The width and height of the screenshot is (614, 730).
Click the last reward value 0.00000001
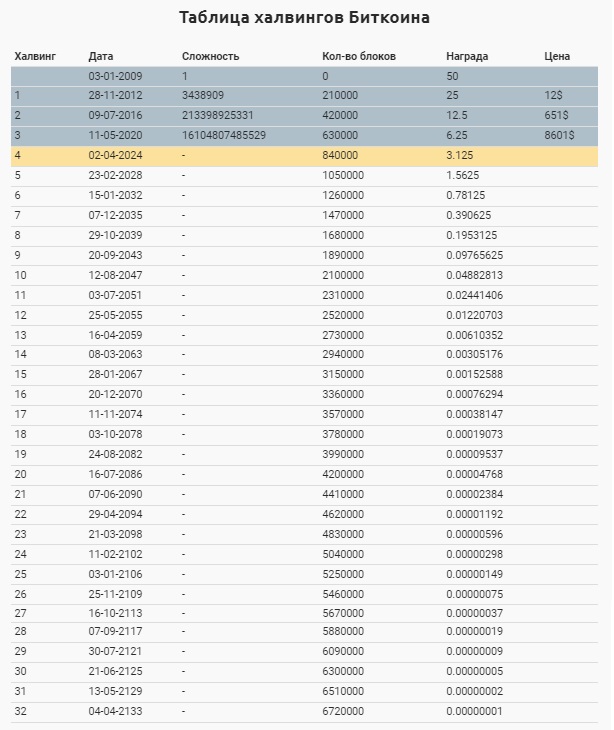(x=475, y=711)
